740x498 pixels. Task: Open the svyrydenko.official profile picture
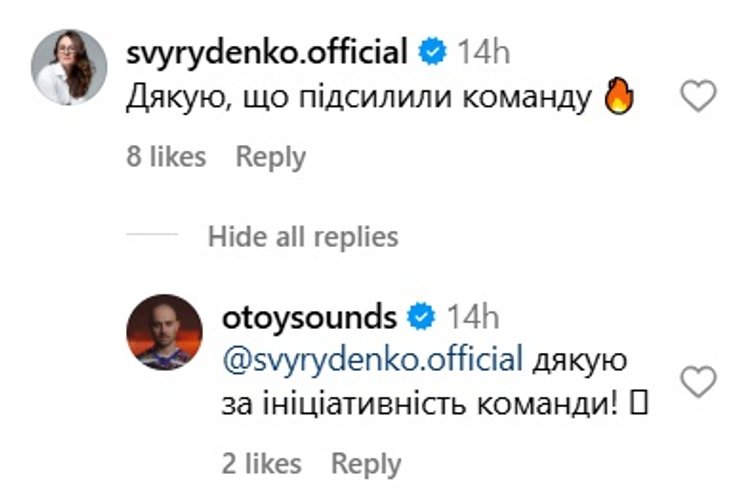point(69,67)
